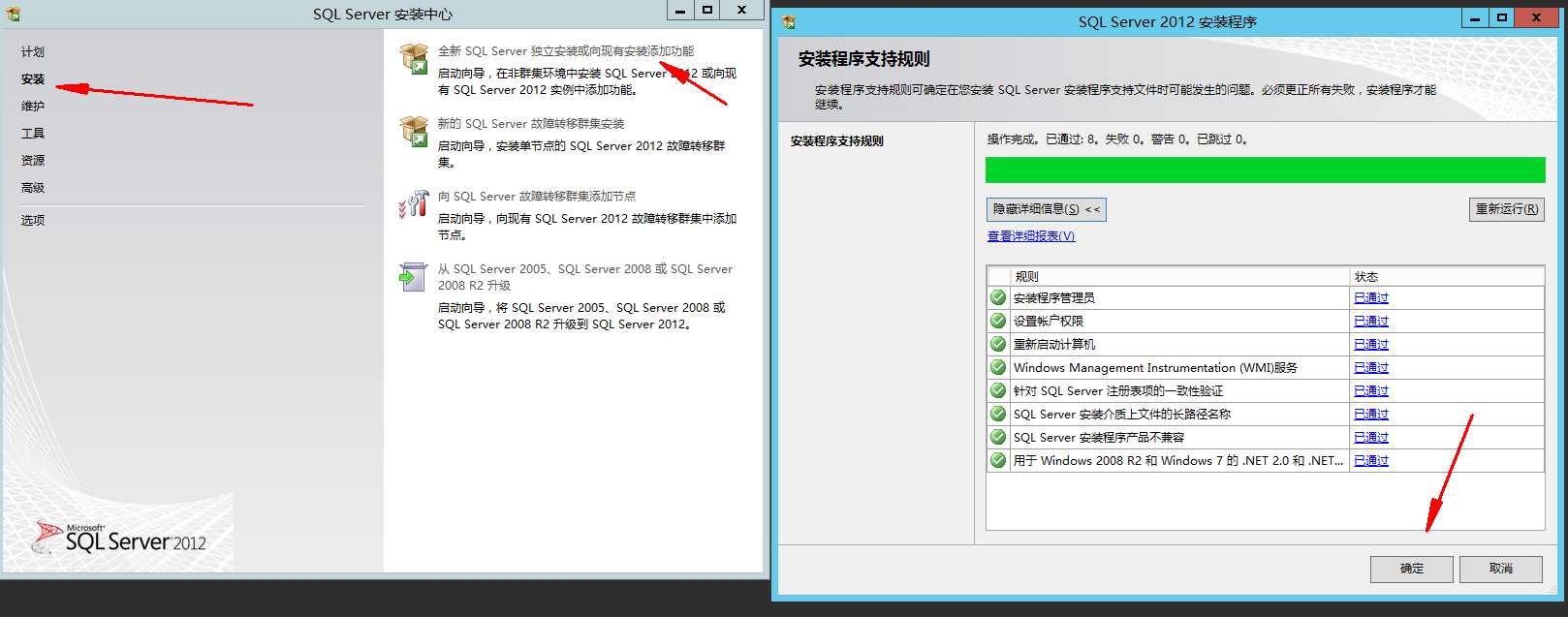Launch 全新 SQL Server 独立安装或向现有安装添加功能
The image size is (1568, 617).
pos(566,51)
